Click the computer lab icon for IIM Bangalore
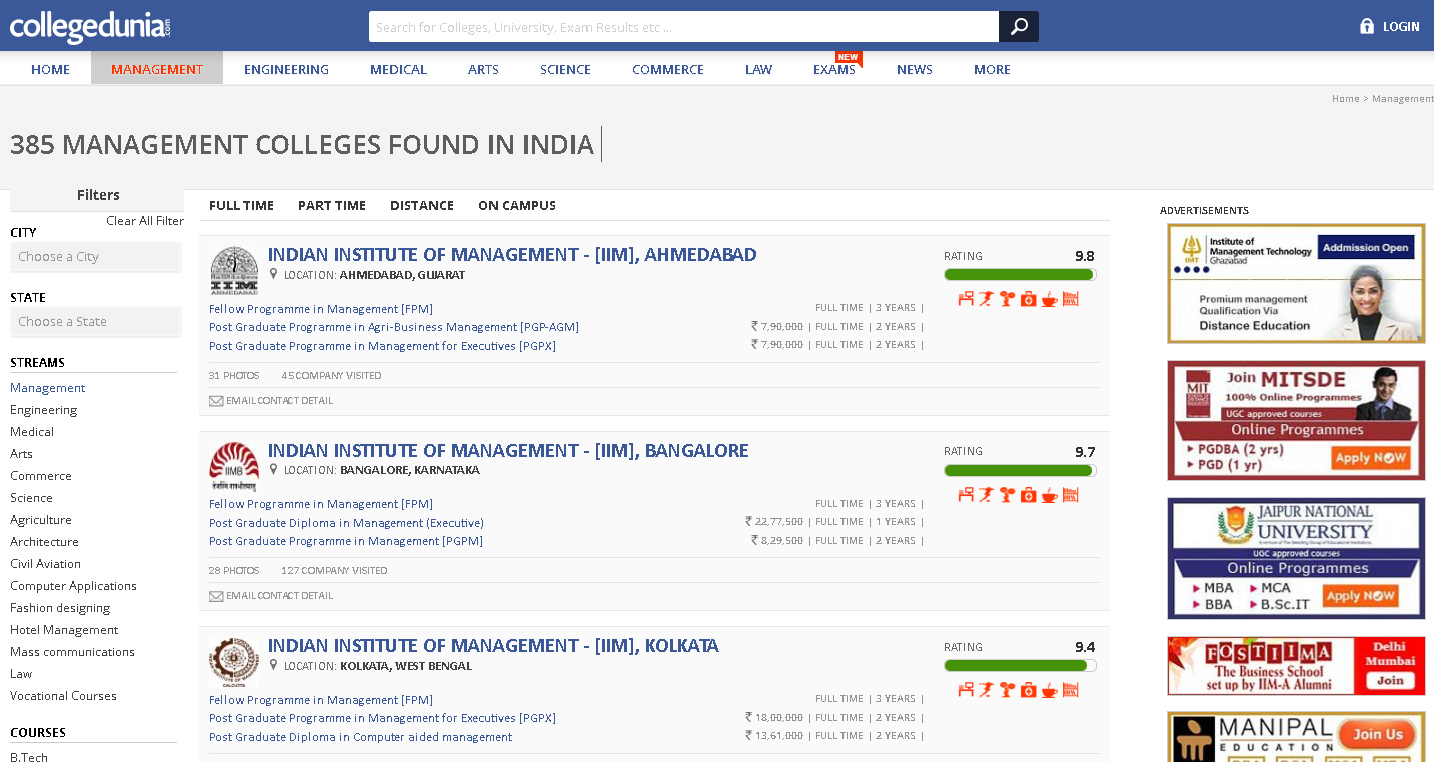Image resolution: width=1434 pixels, height=762 pixels. [966, 494]
